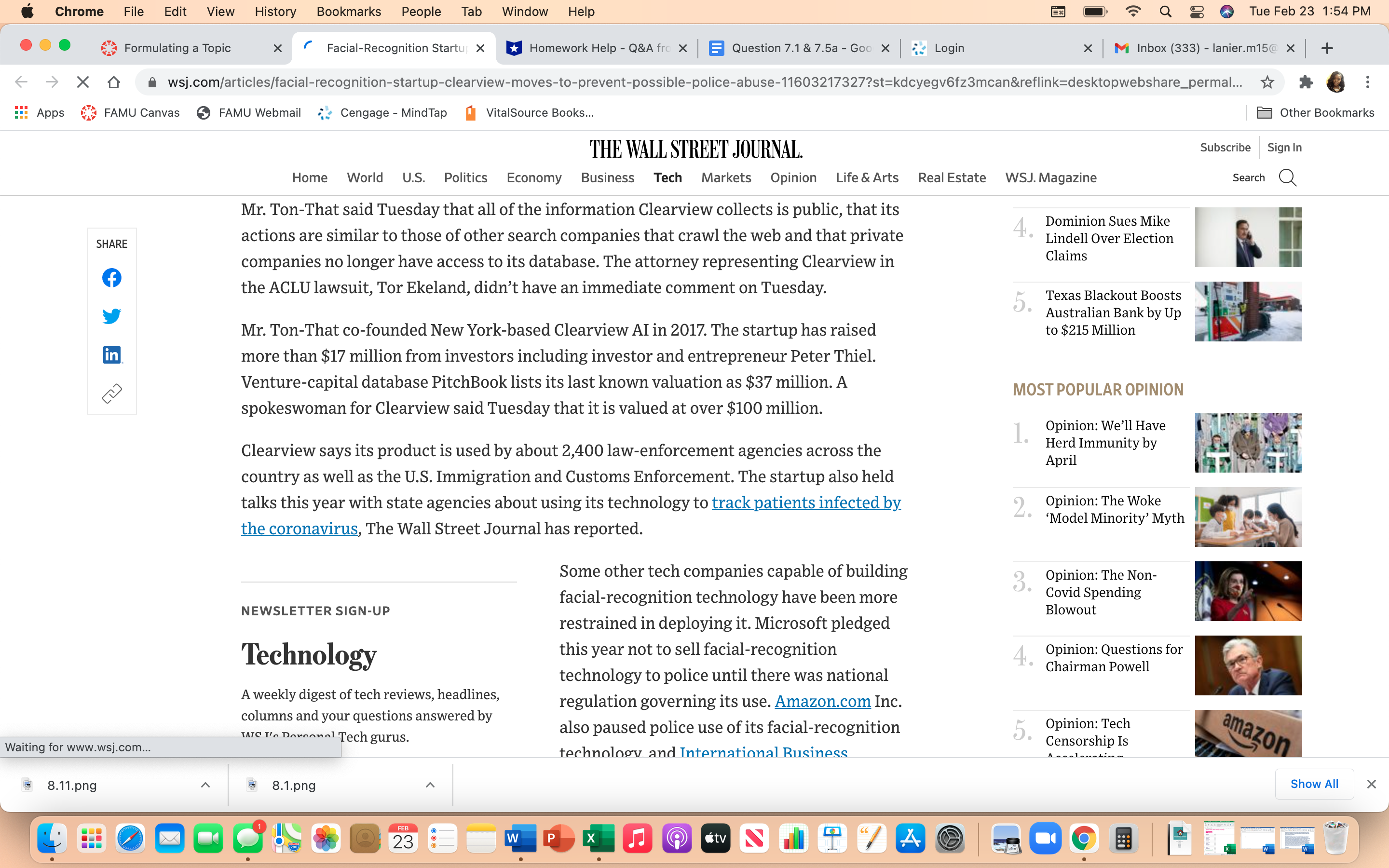This screenshot has width=1389, height=868.
Task: Open the Chrome extensions puzzle icon
Action: [1307, 82]
